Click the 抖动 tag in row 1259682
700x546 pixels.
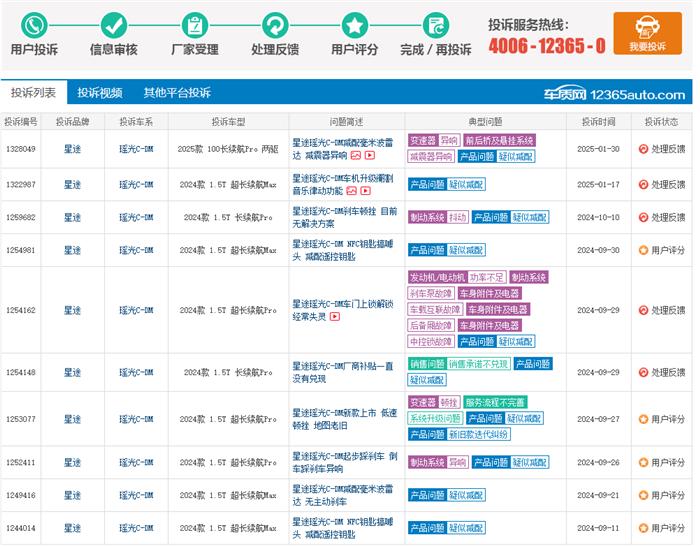tap(458, 218)
